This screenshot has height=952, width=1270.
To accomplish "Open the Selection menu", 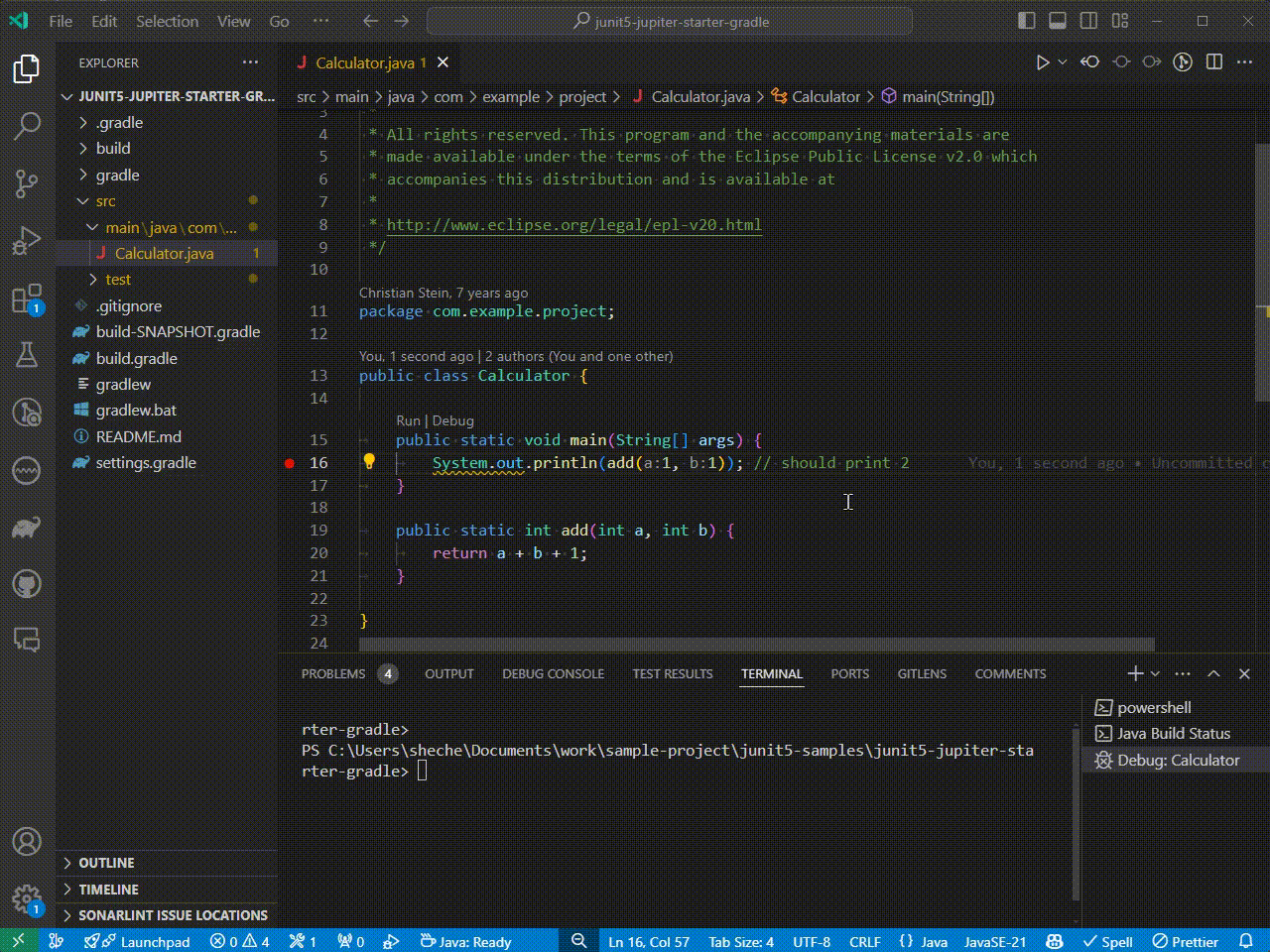I will 167,21.
